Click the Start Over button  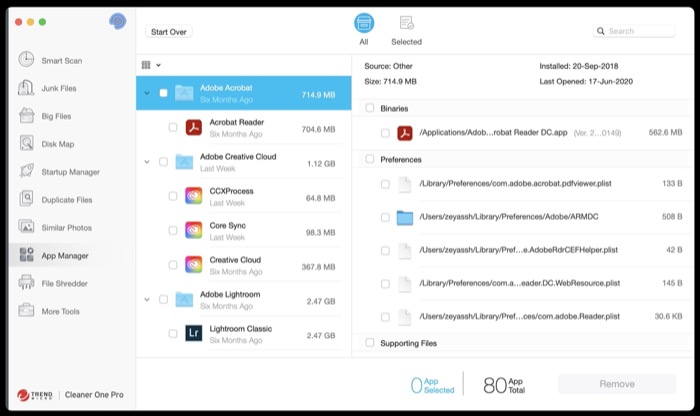tap(168, 32)
